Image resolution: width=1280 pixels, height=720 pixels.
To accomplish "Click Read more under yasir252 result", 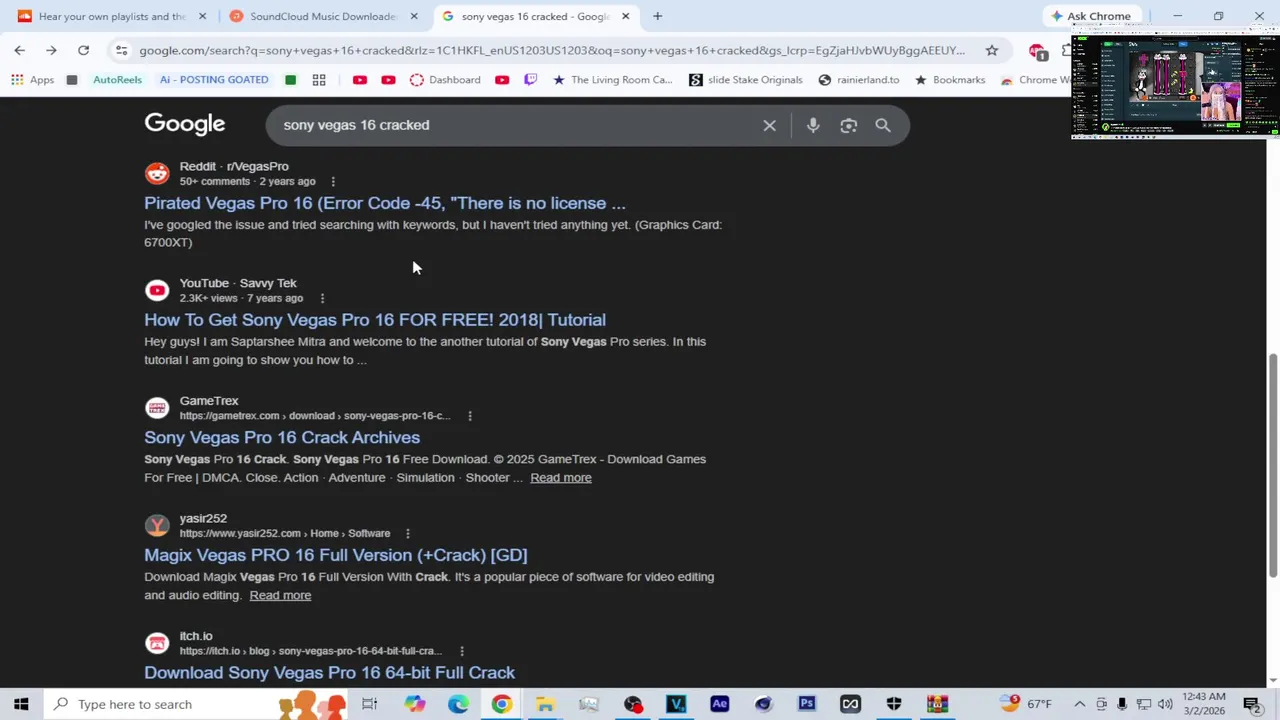I will [x=280, y=596].
